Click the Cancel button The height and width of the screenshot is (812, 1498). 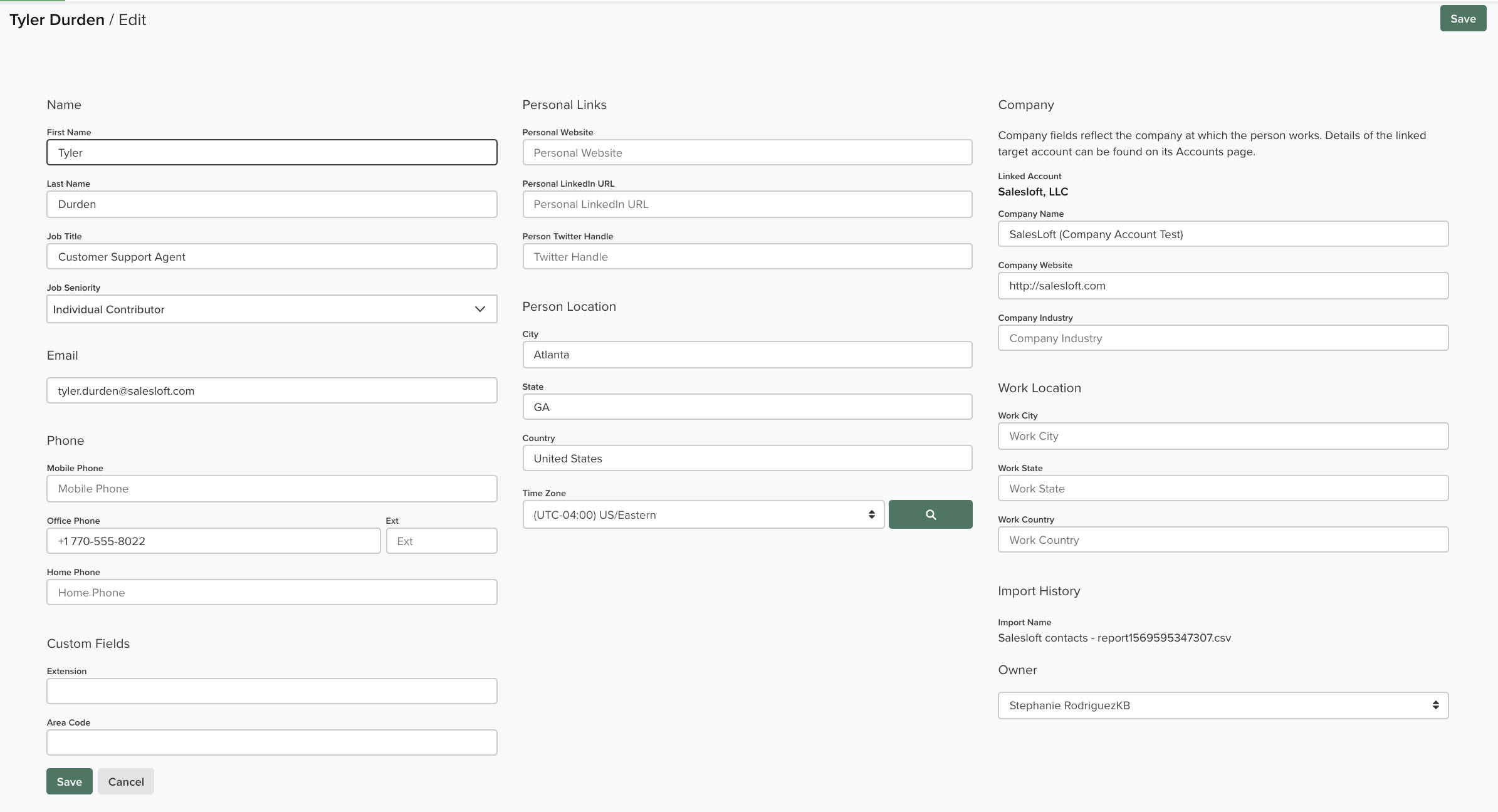pyautogui.click(x=125, y=781)
